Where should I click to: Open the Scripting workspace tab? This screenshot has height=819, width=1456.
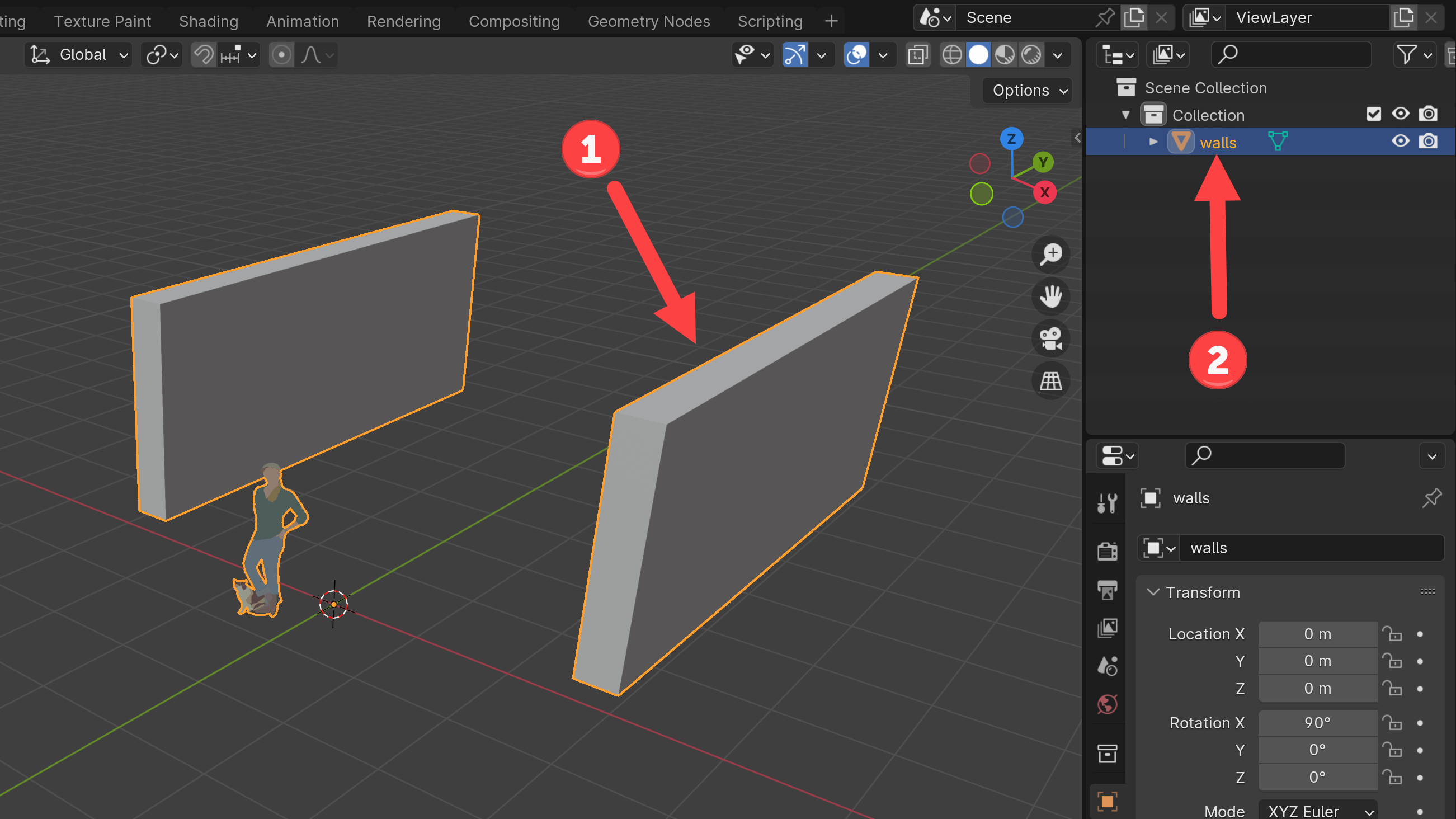click(770, 21)
